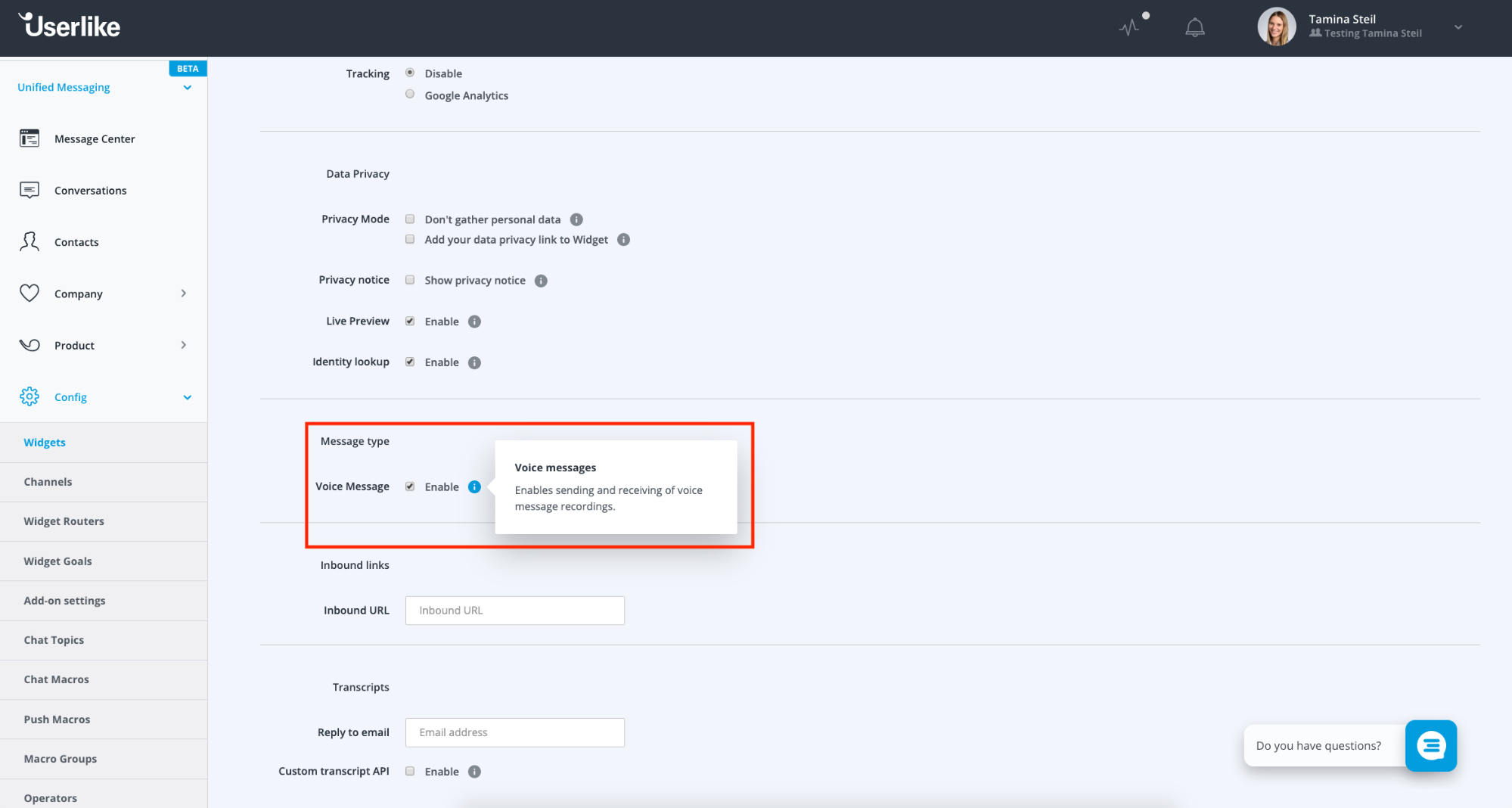
Task: Select the Disable tracking radio button
Action: pyautogui.click(x=410, y=73)
